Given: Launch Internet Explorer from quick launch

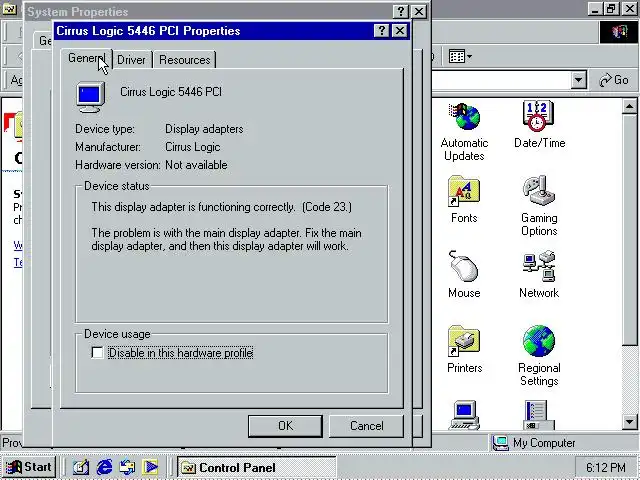Looking at the screenshot, I should click(x=104, y=467).
